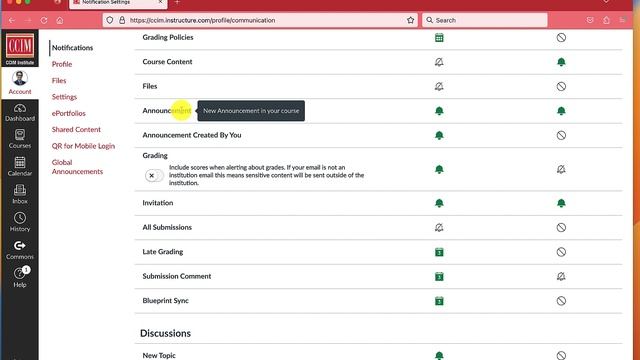Click Grading green bell in first column

(439, 169)
